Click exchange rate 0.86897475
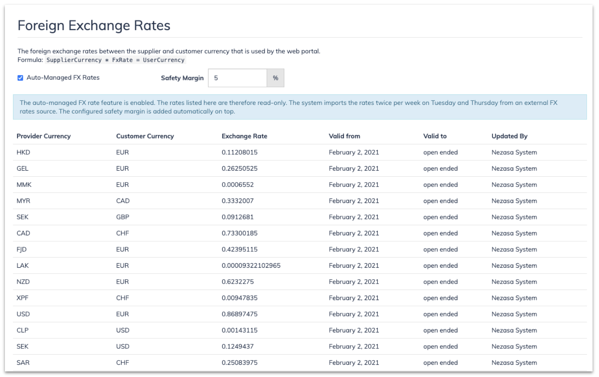 240,314
